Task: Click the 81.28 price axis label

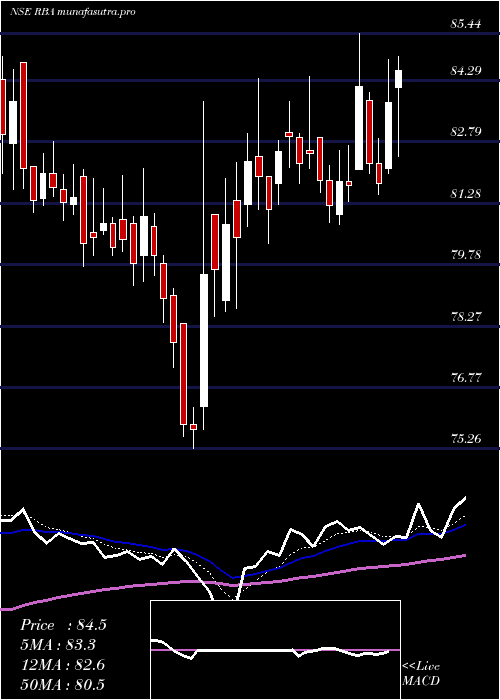Action: point(466,194)
